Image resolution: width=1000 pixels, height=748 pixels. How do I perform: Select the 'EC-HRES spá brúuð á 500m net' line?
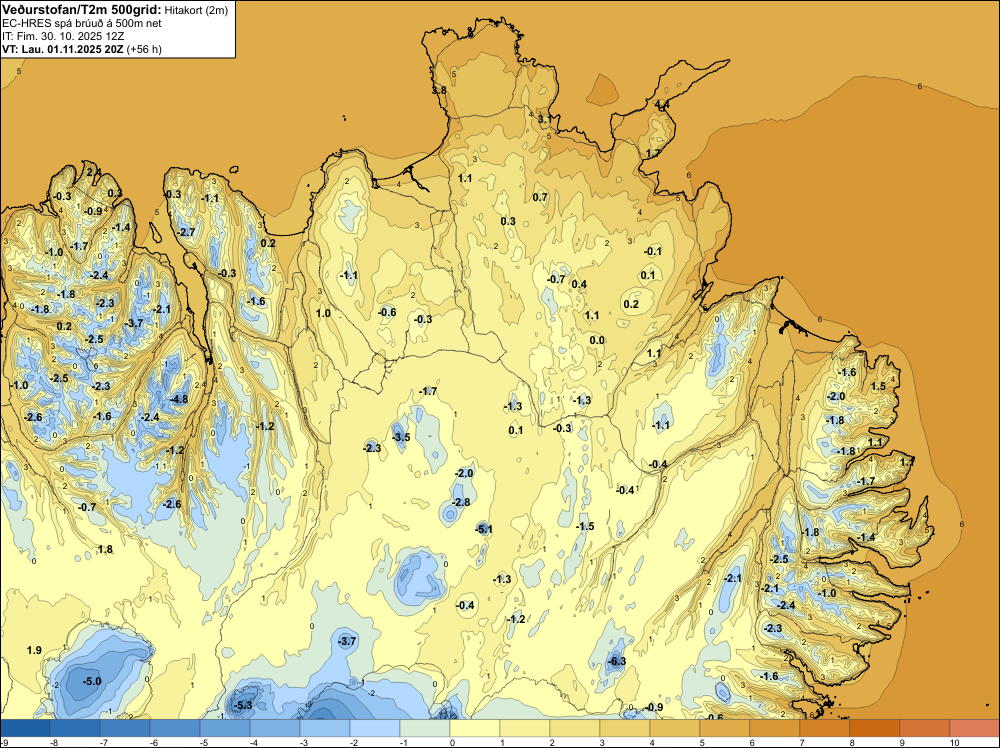pyautogui.click(x=82, y=23)
